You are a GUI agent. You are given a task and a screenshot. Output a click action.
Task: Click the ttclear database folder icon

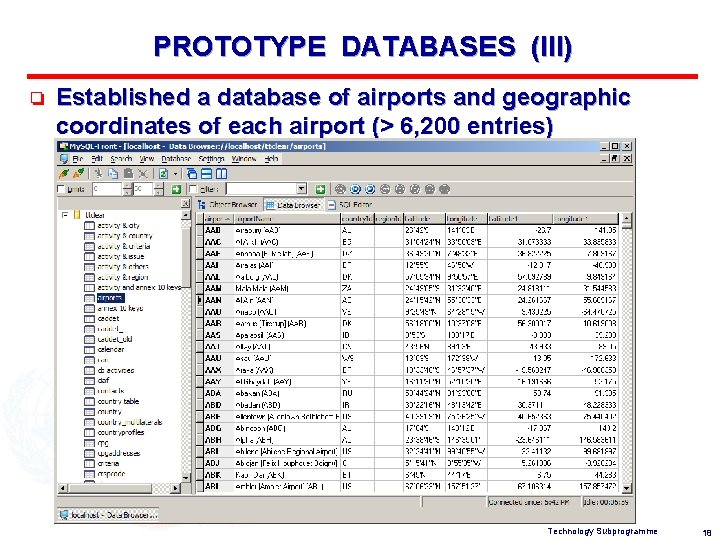pyautogui.click(x=77, y=215)
